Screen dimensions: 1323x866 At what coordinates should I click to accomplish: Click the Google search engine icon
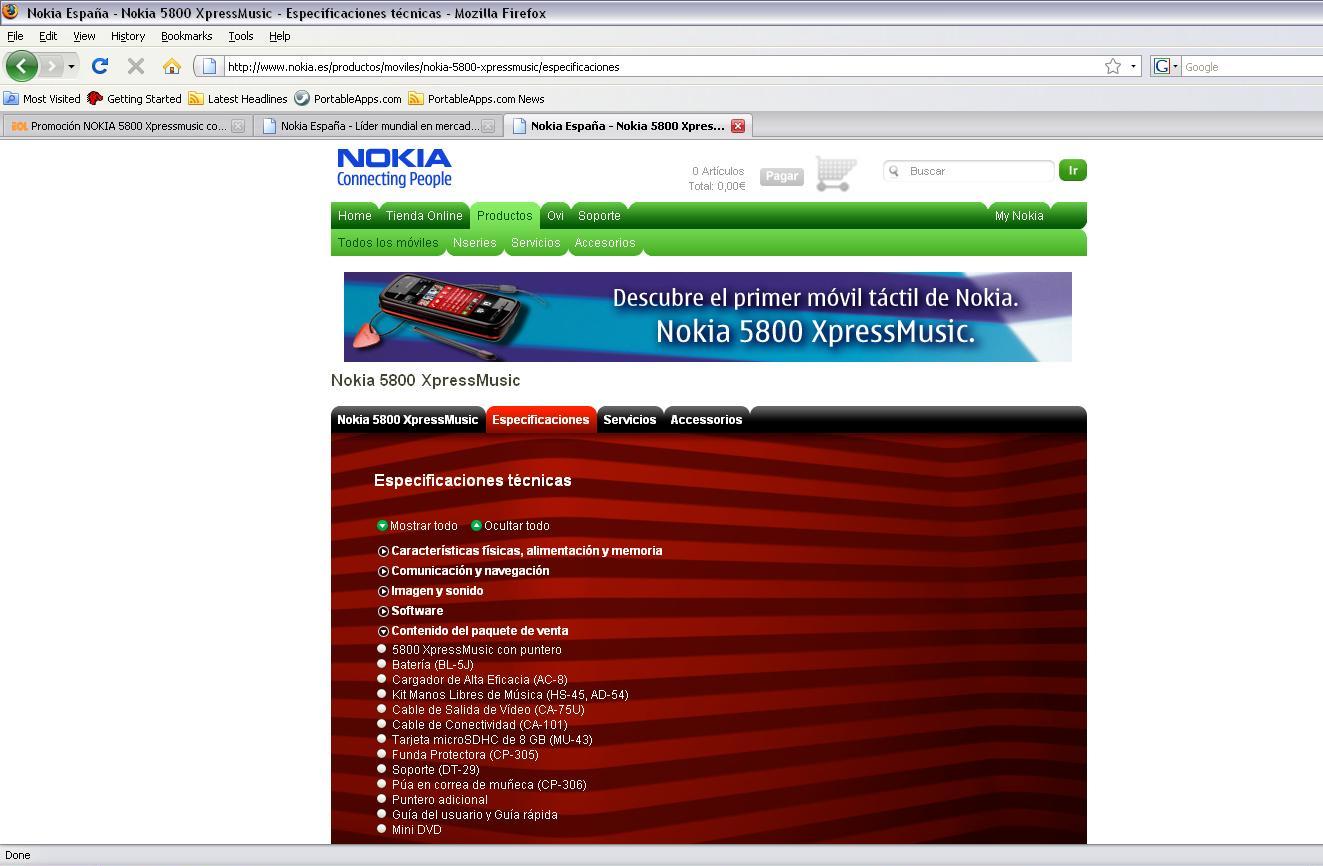[x=1162, y=66]
